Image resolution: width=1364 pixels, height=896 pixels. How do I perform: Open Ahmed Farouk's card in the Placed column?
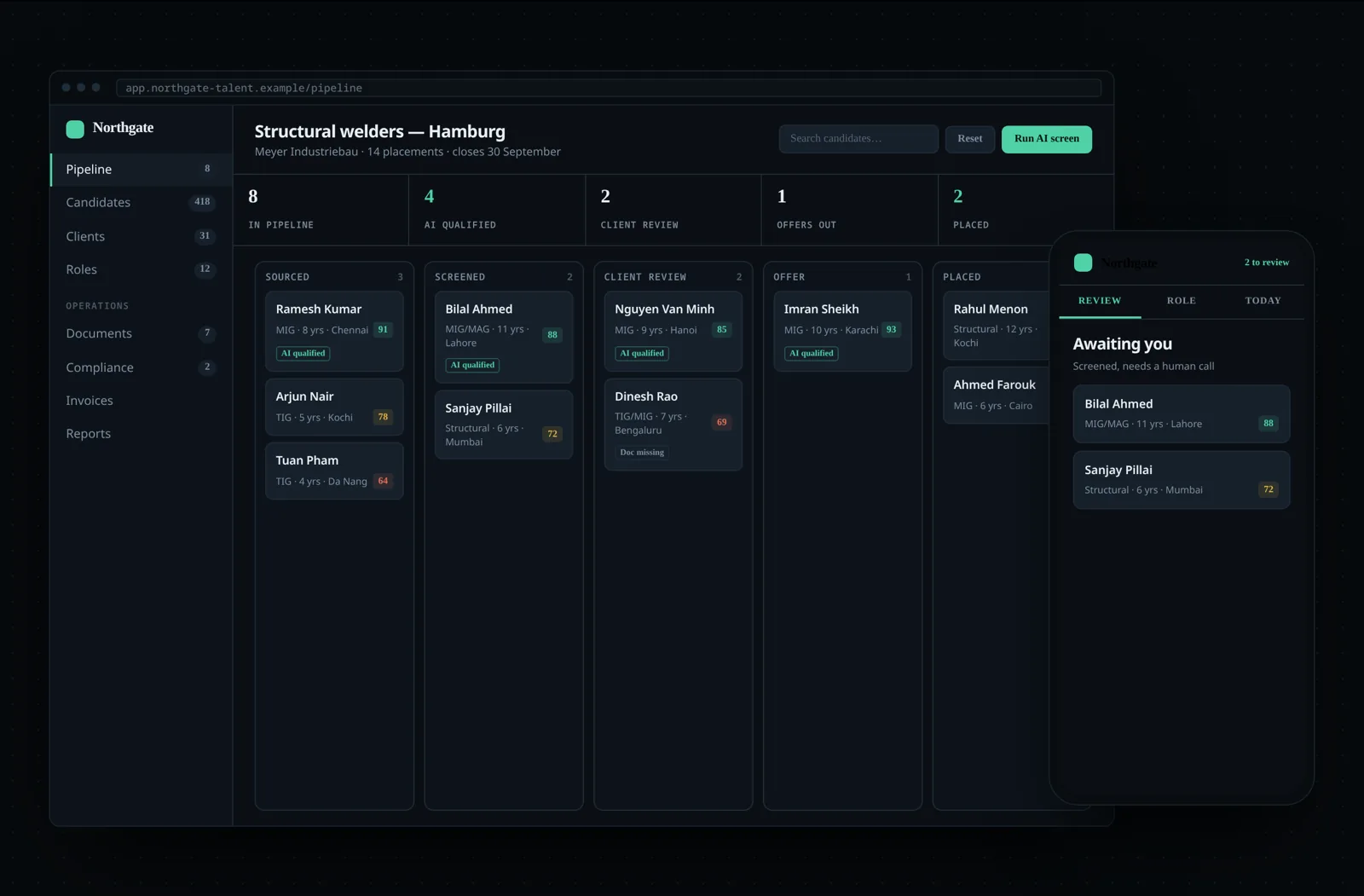pos(997,395)
